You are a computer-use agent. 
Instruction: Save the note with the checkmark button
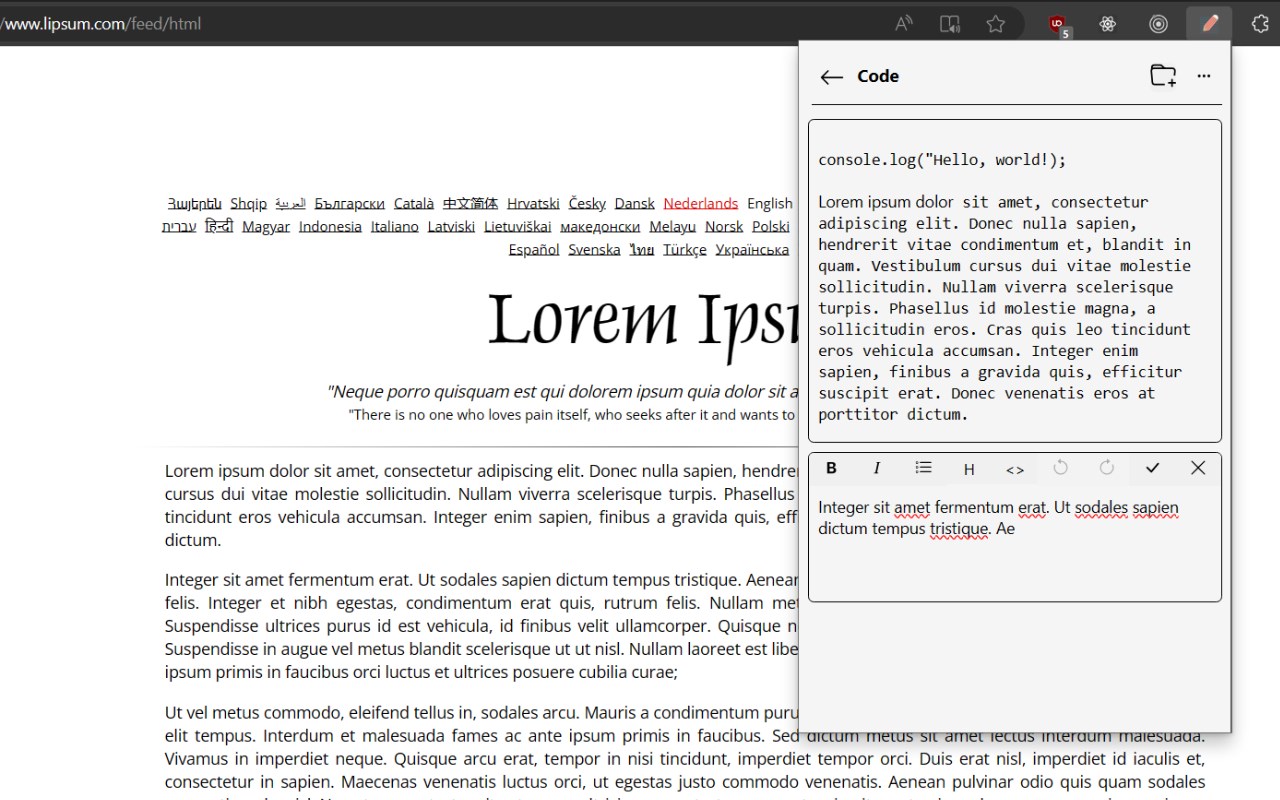[x=1152, y=468]
